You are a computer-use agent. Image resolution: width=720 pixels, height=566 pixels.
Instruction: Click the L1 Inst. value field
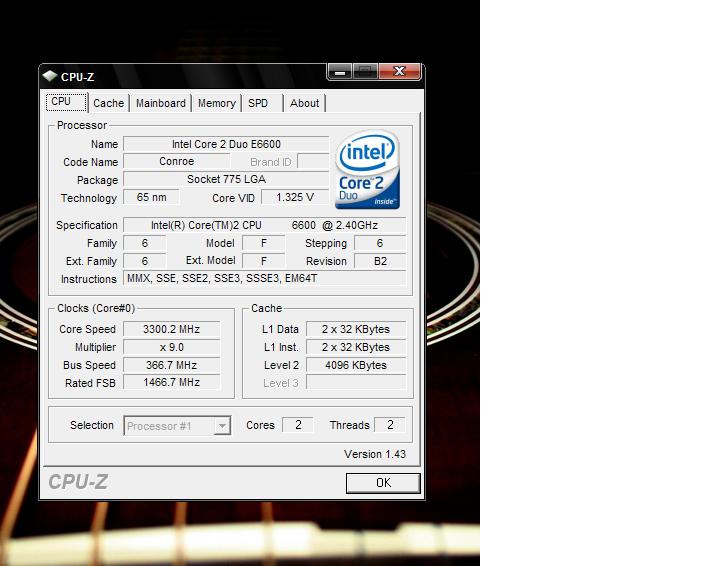click(x=356, y=347)
